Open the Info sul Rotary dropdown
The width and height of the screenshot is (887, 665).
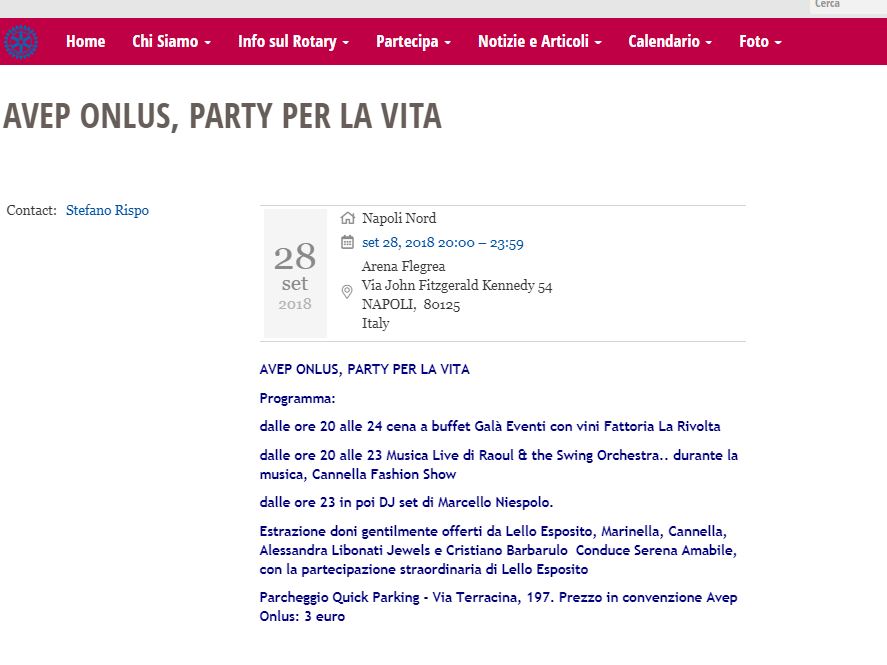293,41
